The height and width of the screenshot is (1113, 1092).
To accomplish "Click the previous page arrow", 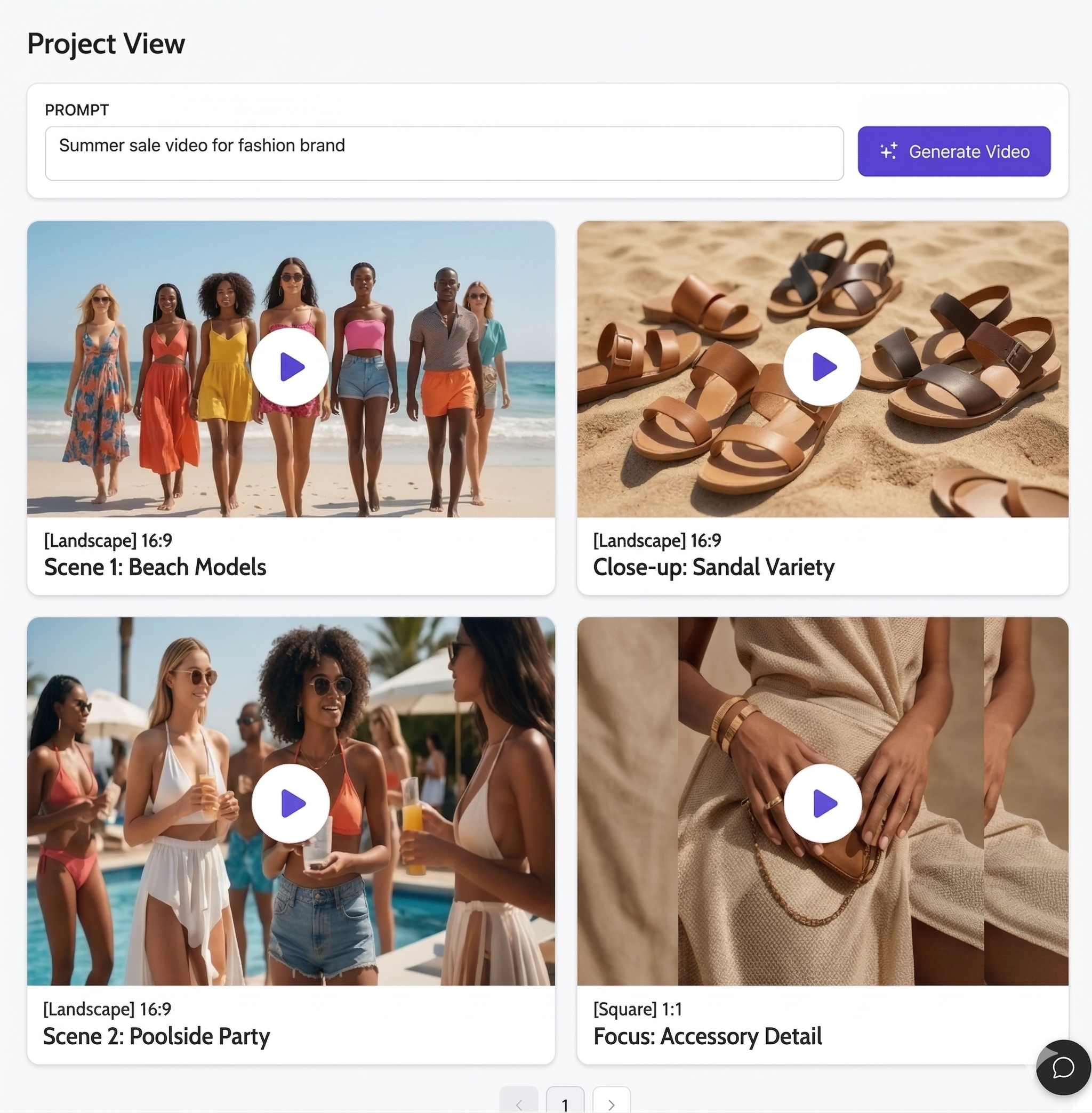I will (x=520, y=1099).
